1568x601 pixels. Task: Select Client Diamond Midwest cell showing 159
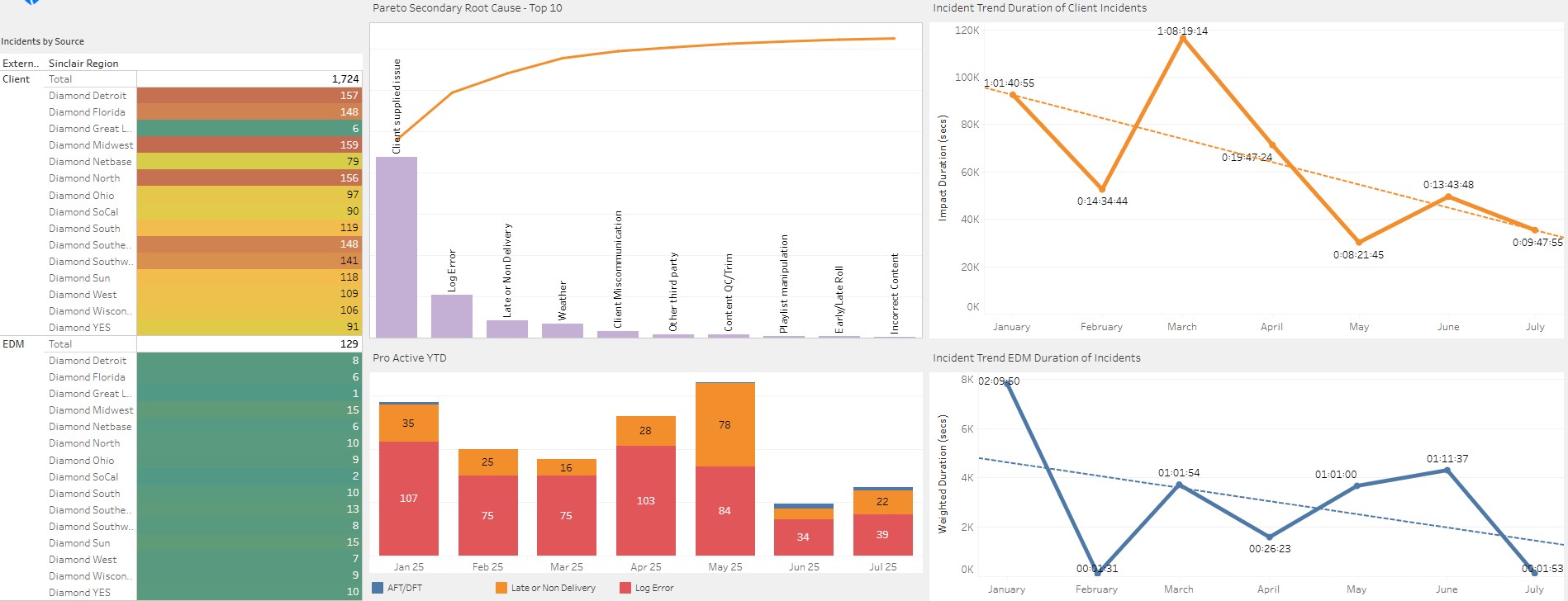coord(249,145)
